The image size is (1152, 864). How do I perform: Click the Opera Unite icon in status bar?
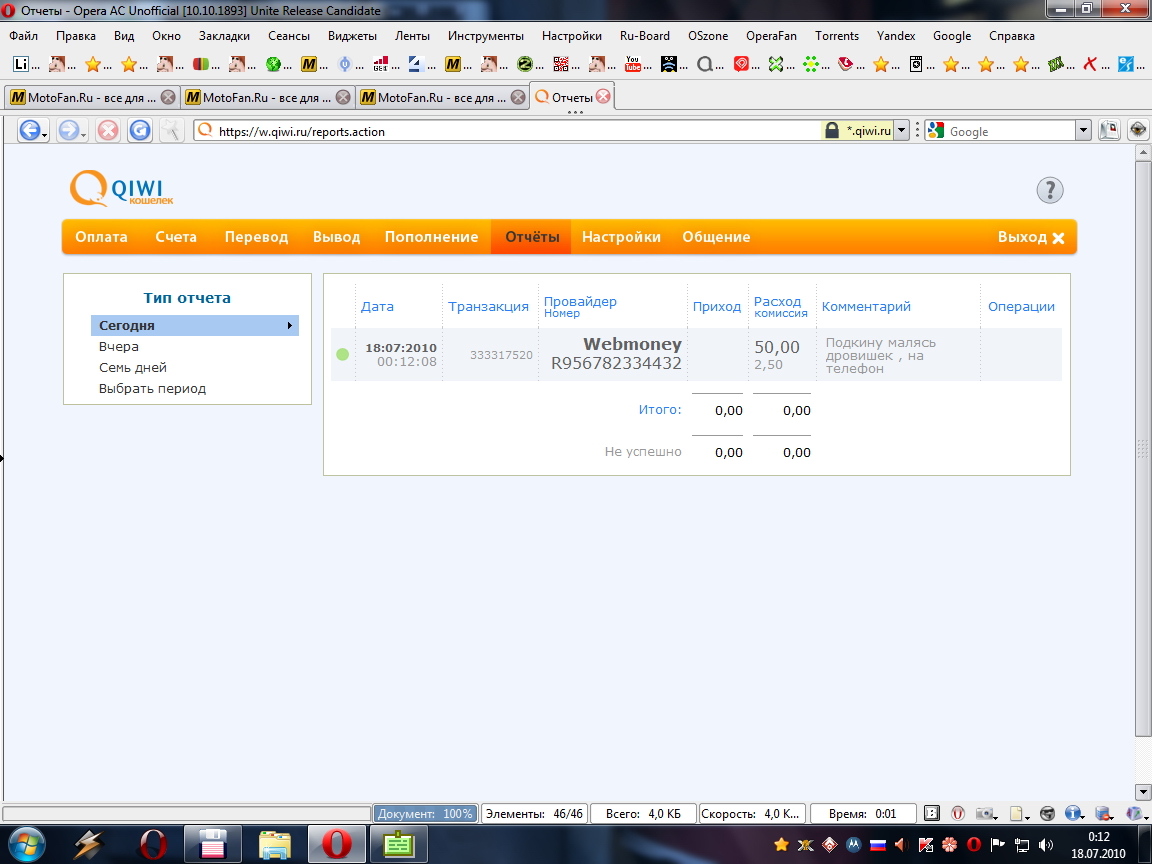pos(957,813)
